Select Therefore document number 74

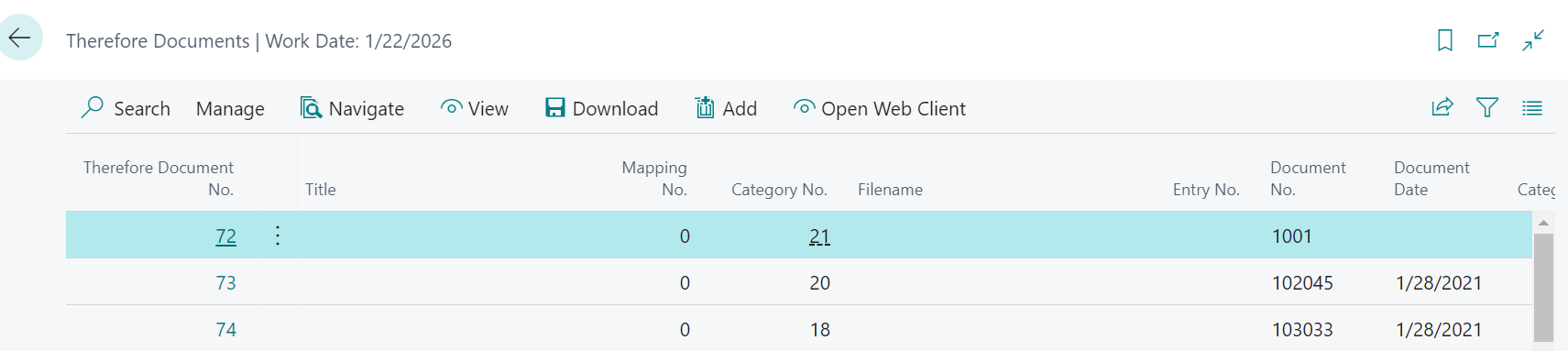coord(225,330)
